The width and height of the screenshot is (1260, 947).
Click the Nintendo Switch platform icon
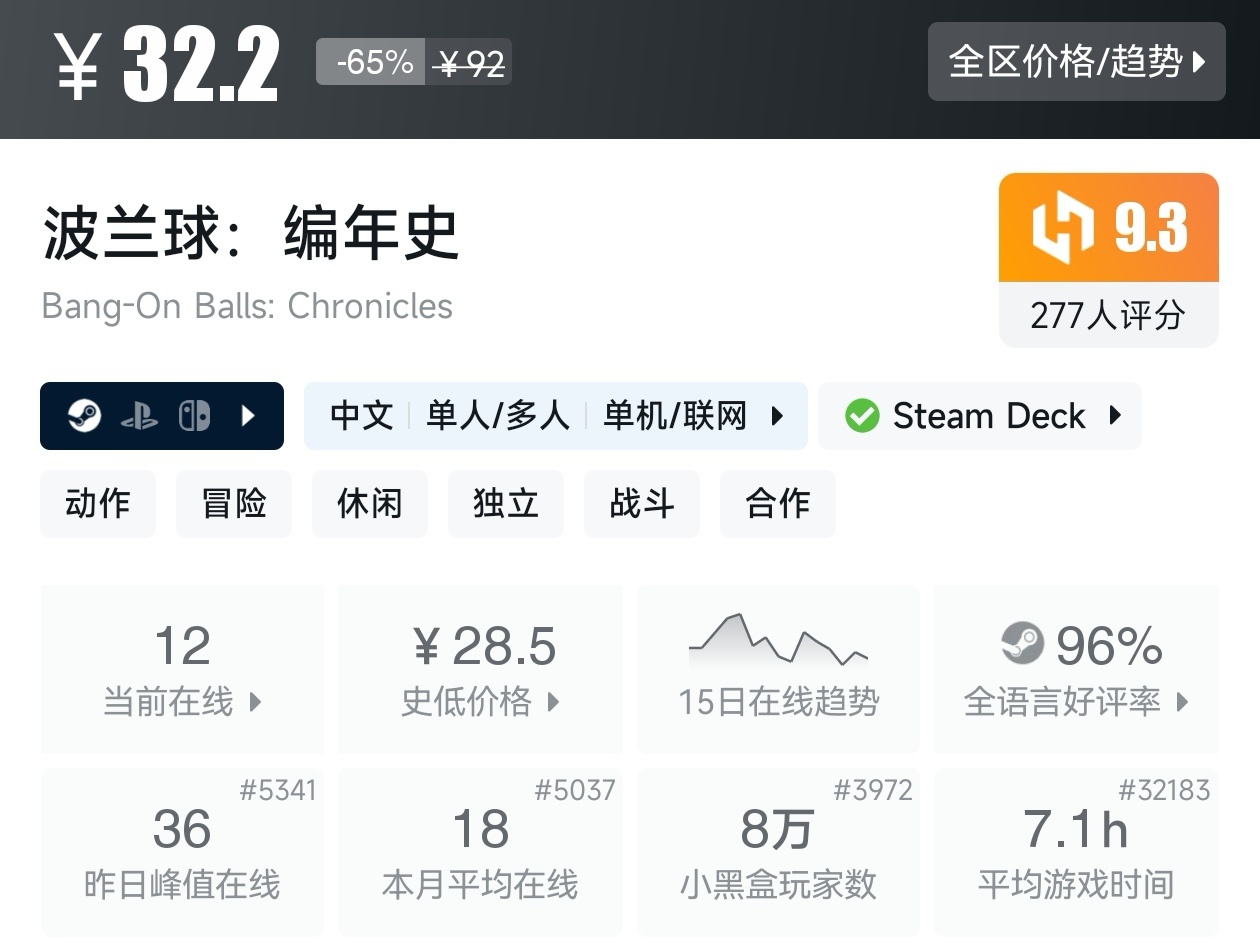click(194, 416)
